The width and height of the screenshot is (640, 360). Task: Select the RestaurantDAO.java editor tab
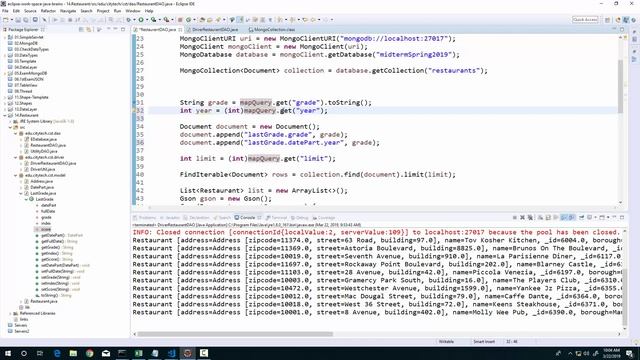pyautogui.click(x=157, y=30)
